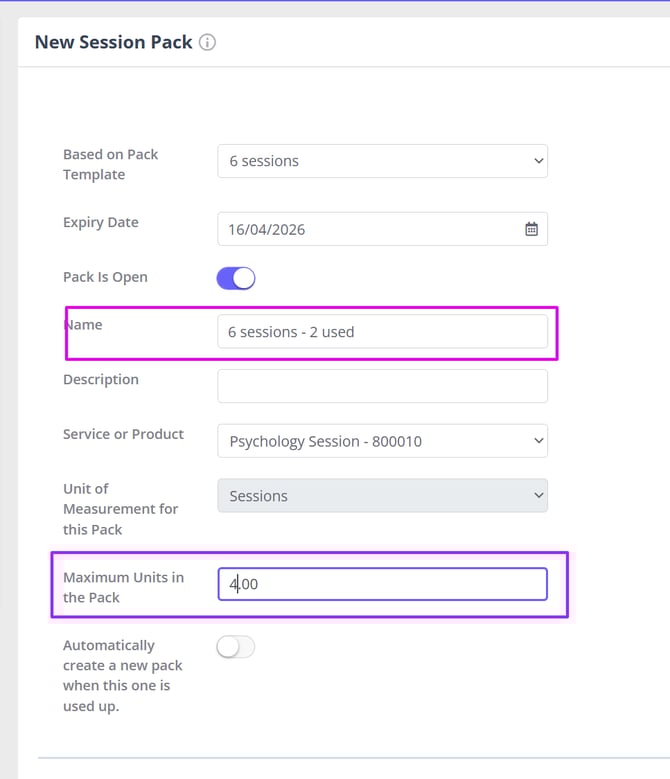The image size is (670, 779).
Task: Focus the Name field with '6 sessions - 2 used'
Action: (382, 332)
